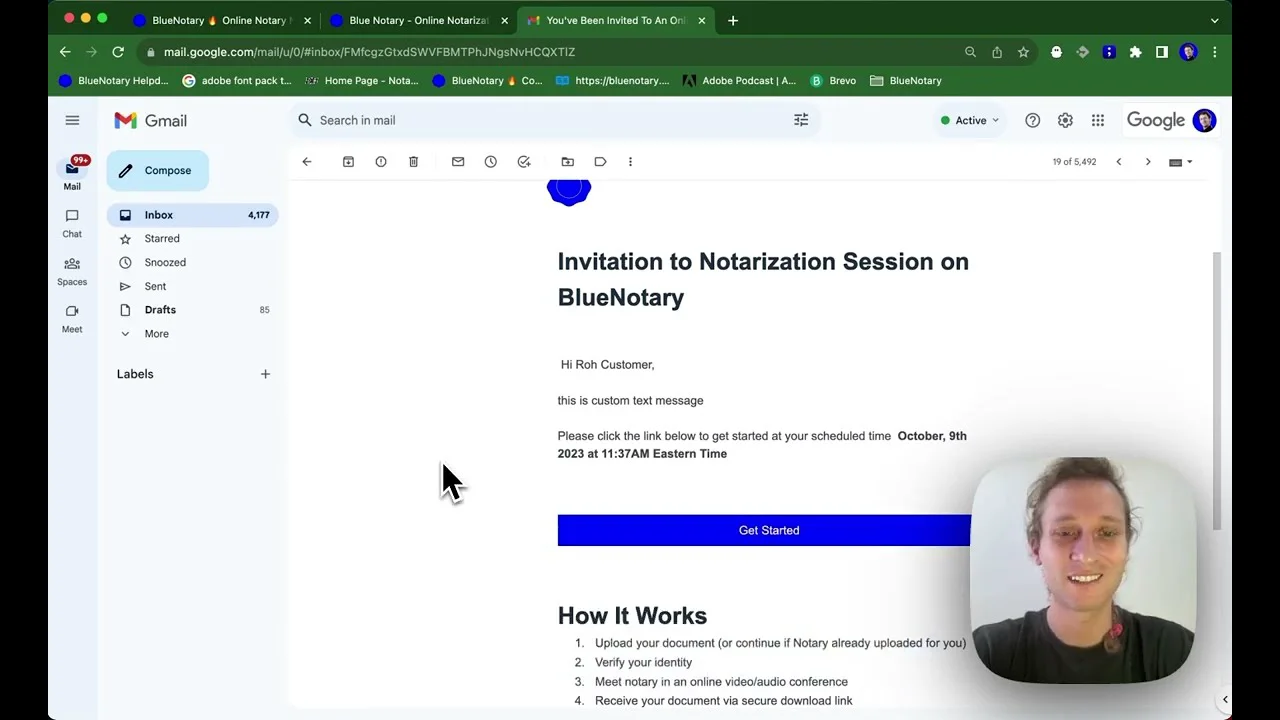Switch to the first BlueNotary browser tab
Image resolution: width=1280 pixels, height=720 pixels.
[218, 20]
